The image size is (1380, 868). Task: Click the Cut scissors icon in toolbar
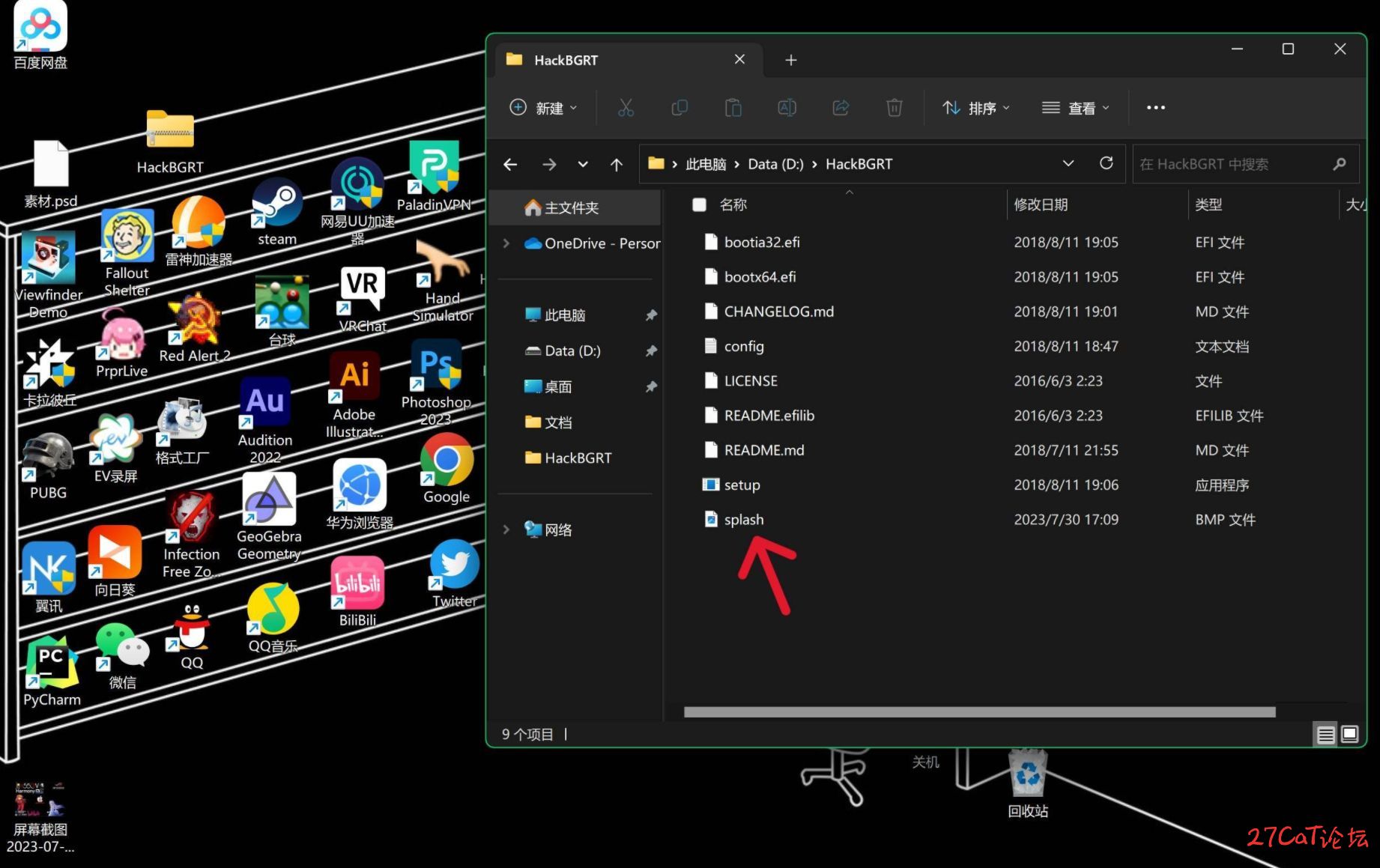tap(626, 108)
